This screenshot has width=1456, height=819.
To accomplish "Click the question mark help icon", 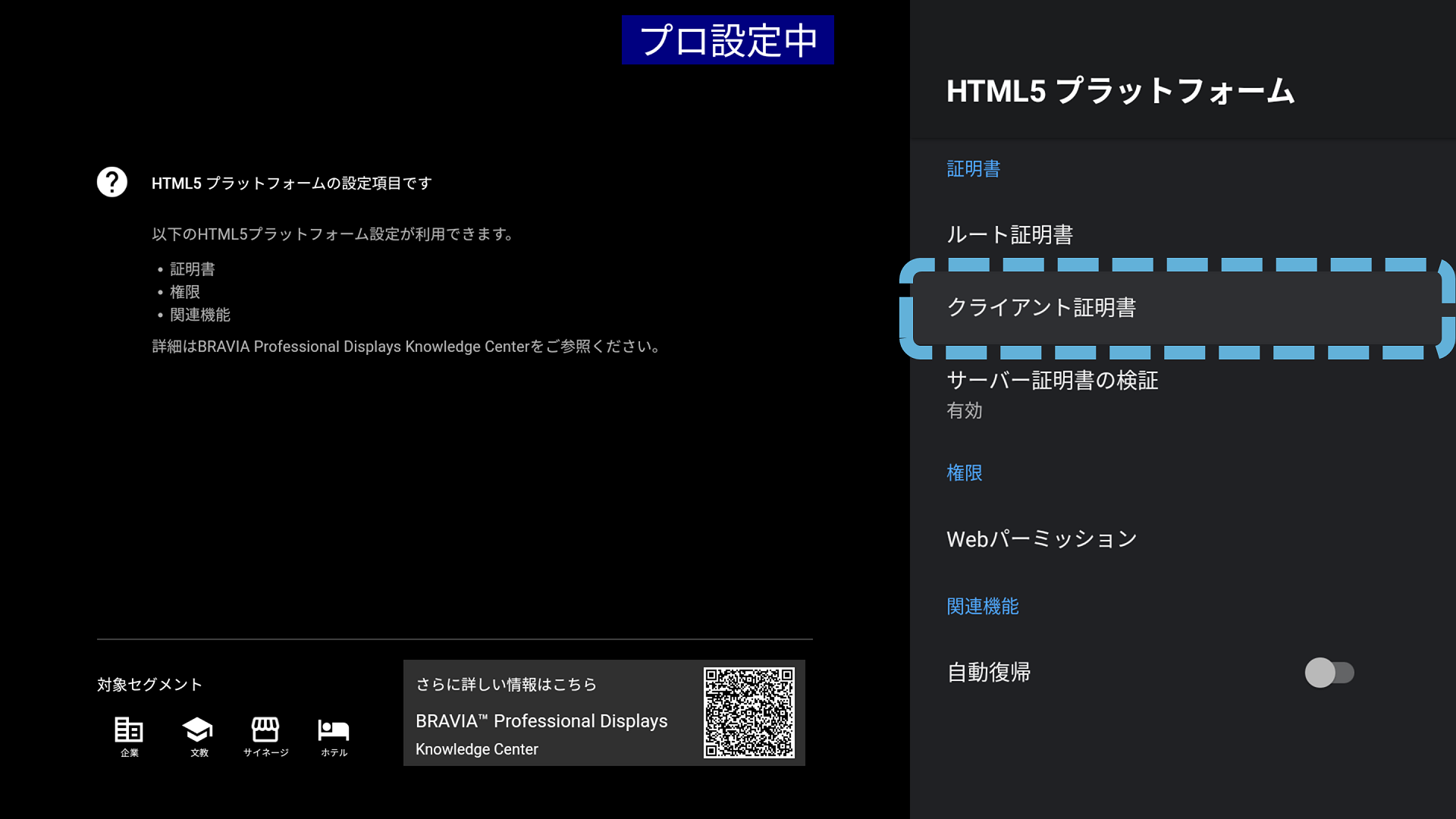I will coord(112,182).
